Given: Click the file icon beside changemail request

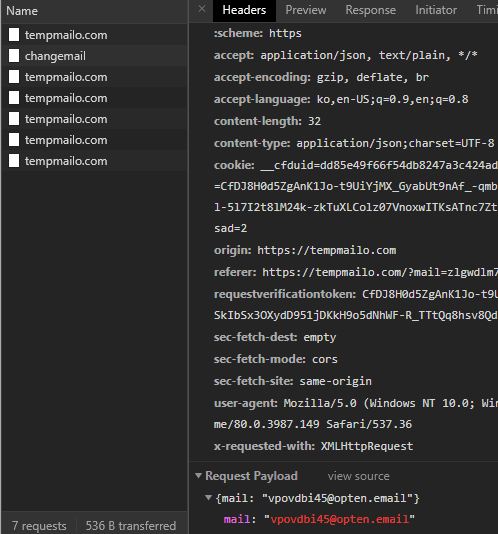Looking at the screenshot, I should pyautogui.click(x=14, y=56).
